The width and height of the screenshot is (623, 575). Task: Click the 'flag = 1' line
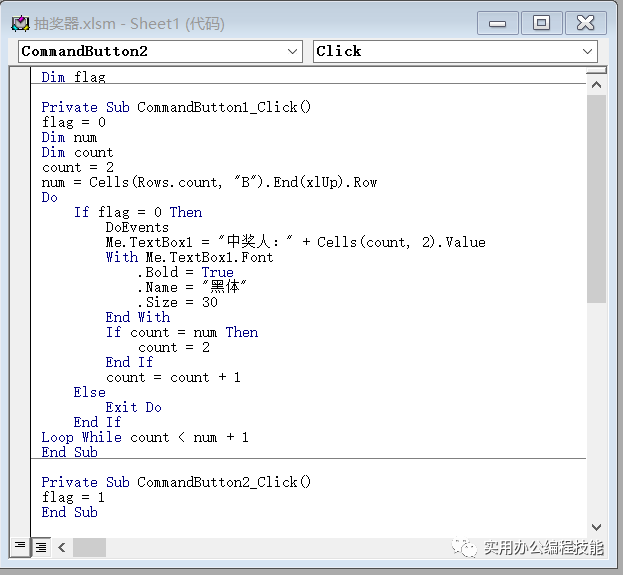74,497
